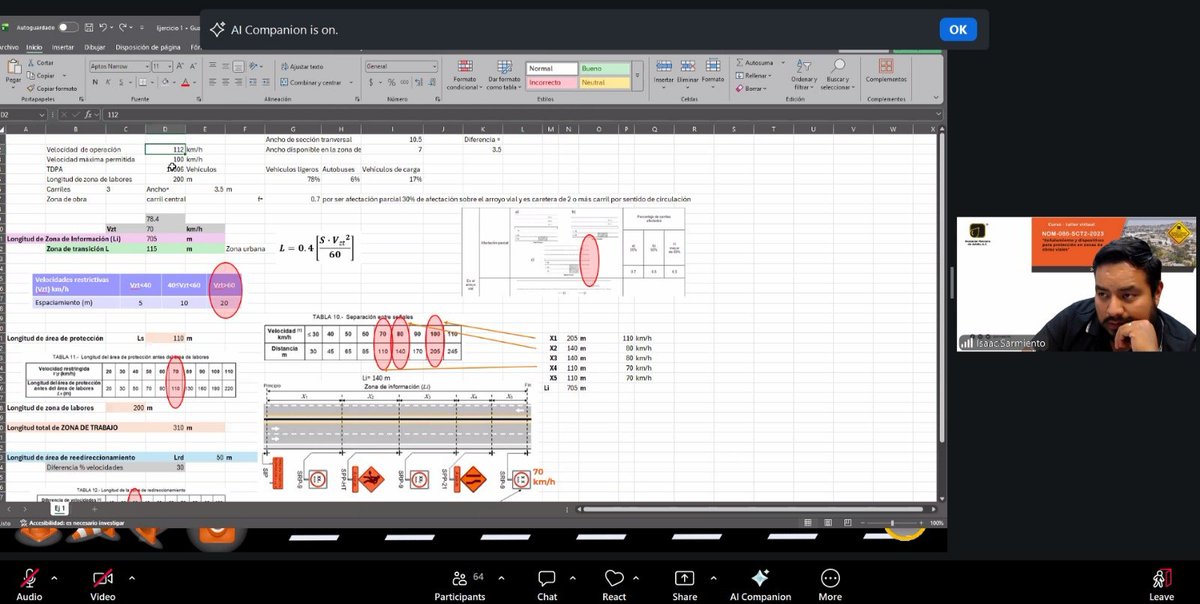Open the Insertar ribbon tab
1200x604 pixels.
click(62, 47)
